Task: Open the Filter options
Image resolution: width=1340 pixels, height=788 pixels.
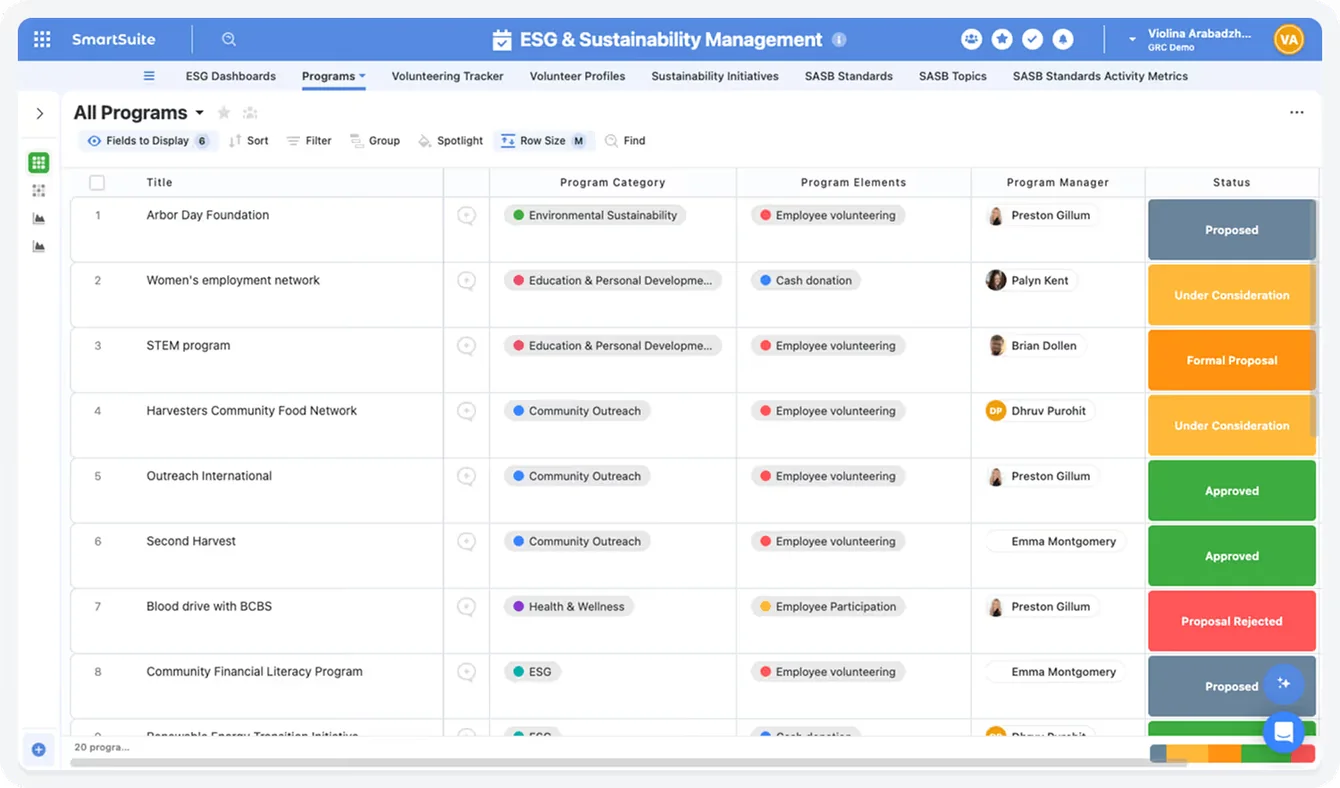Action: [x=308, y=141]
